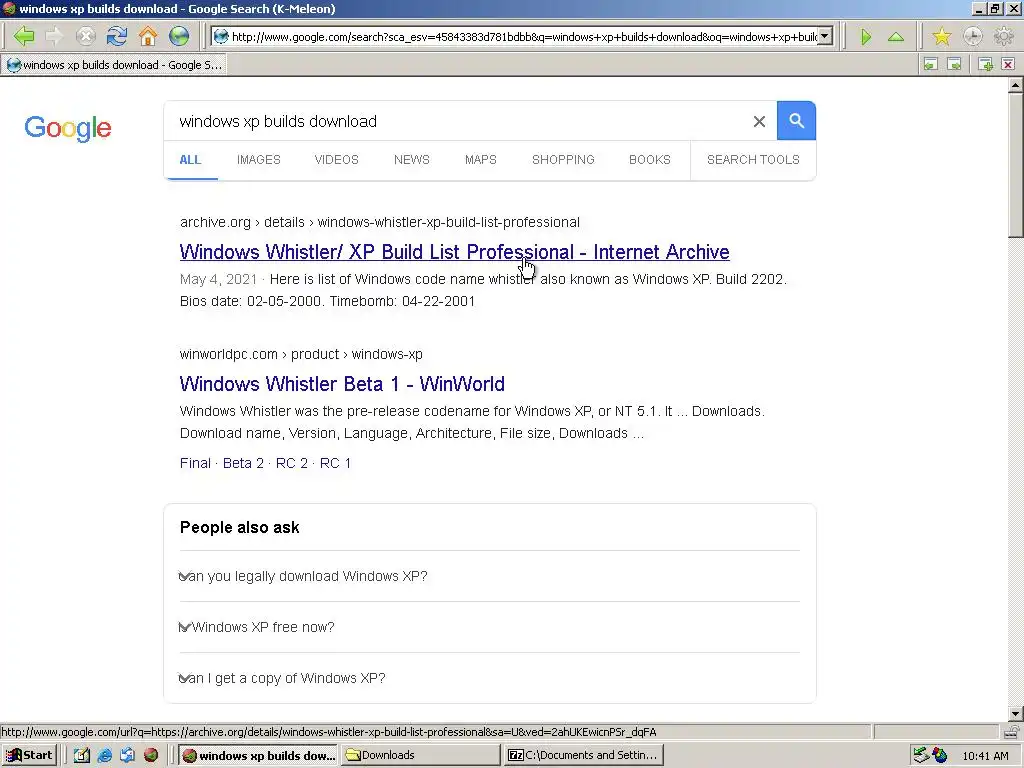Launch Internet Explorer from quick launch
This screenshot has width=1024, height=768.
pos(104,756)
